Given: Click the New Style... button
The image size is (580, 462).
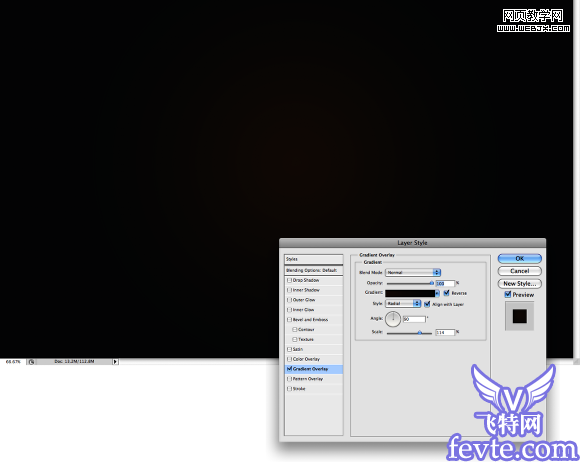Looking at the screenshot, I should [x=519, y=284].
